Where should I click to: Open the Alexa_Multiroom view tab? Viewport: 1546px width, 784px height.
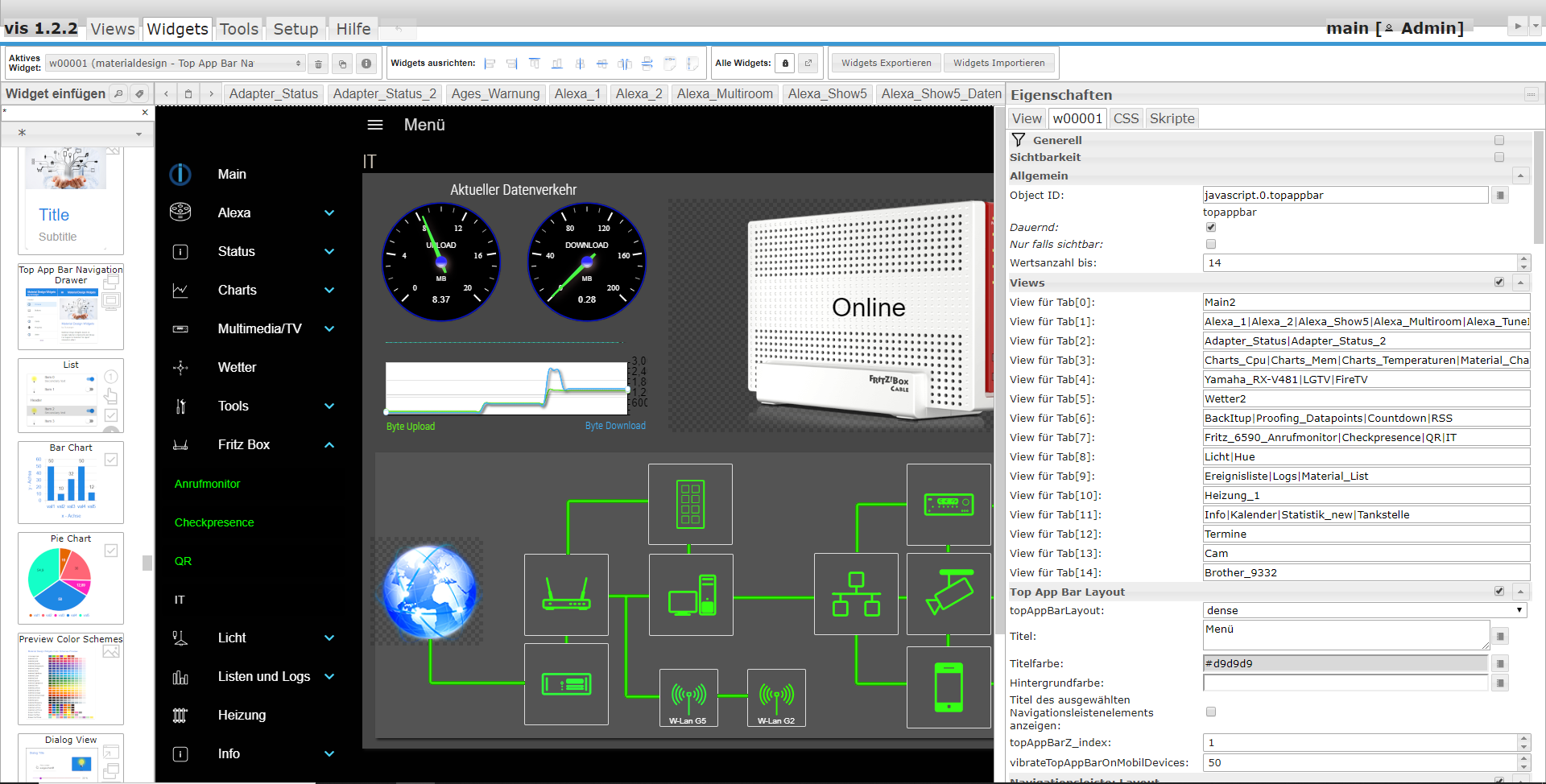(x=725, y=93)
